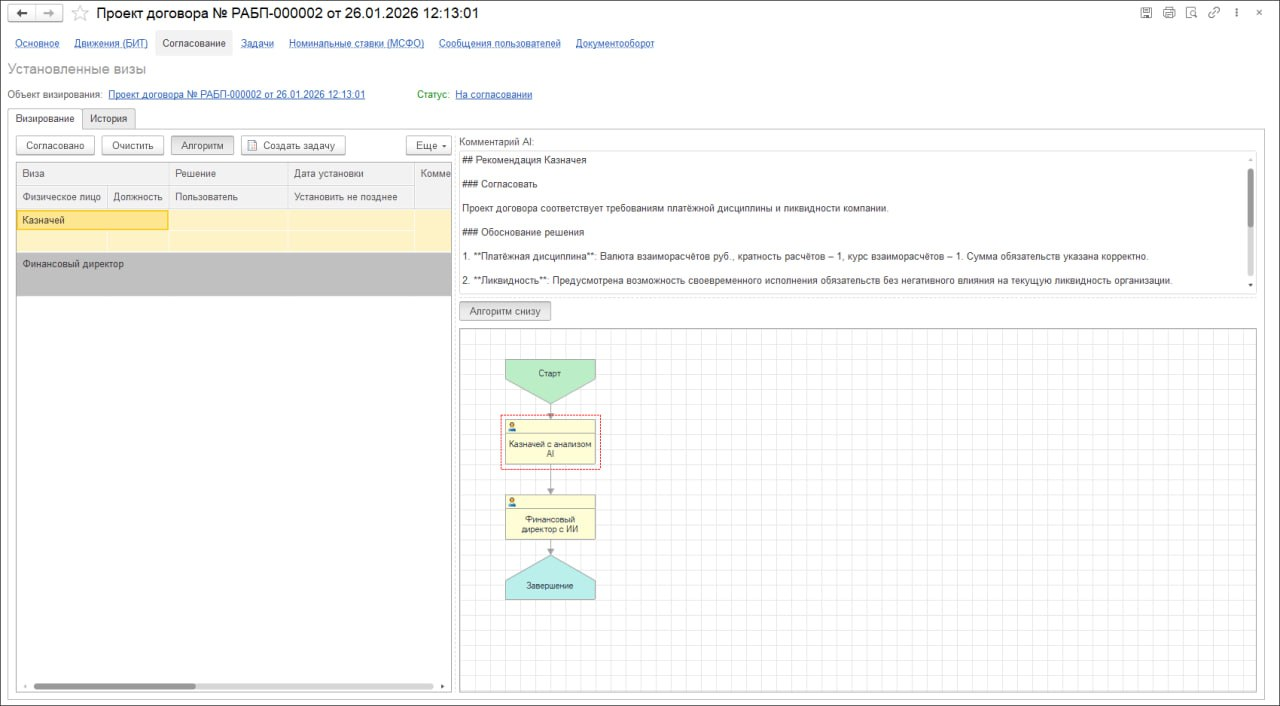Click scroll-down arrow of AI comment box
The width and height of the screenshot is (1280, 706).
[x=1249, y=285]
